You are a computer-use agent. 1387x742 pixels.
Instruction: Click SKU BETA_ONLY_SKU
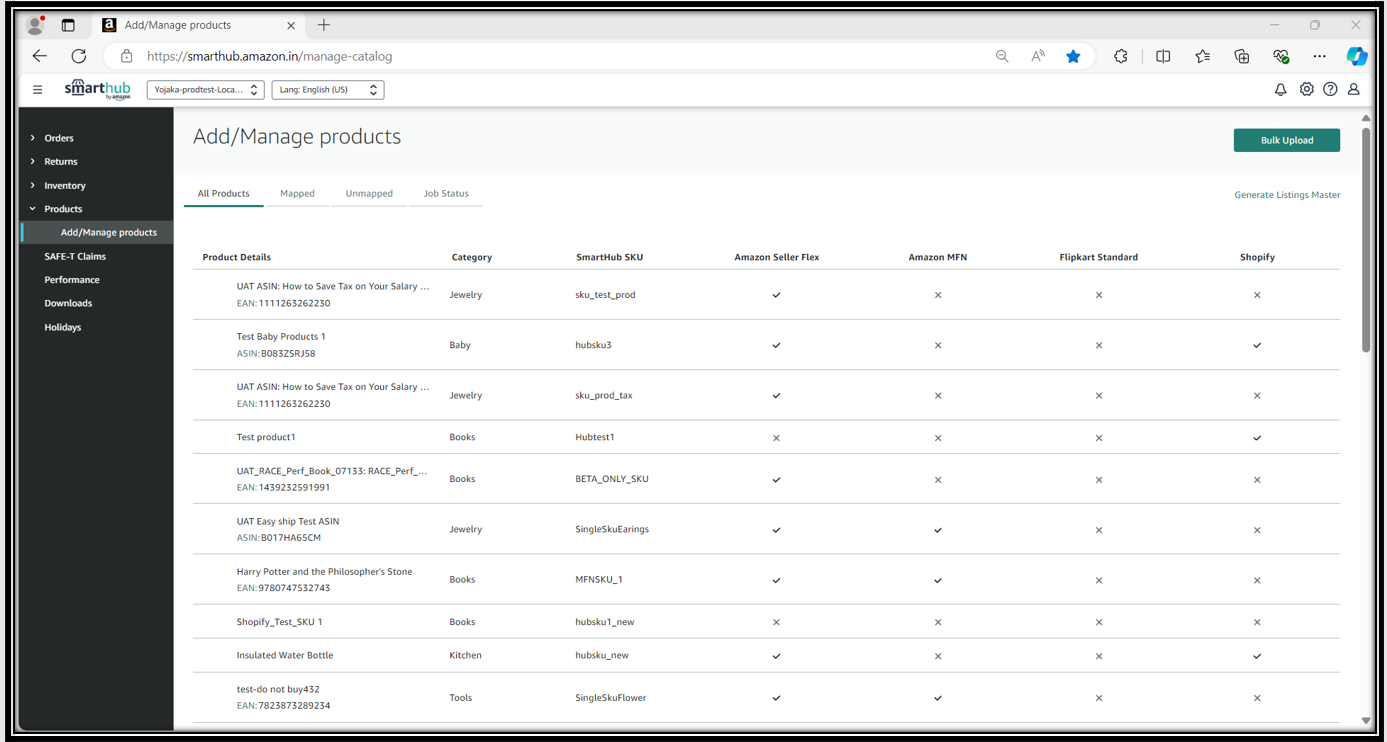click(612, 479)
